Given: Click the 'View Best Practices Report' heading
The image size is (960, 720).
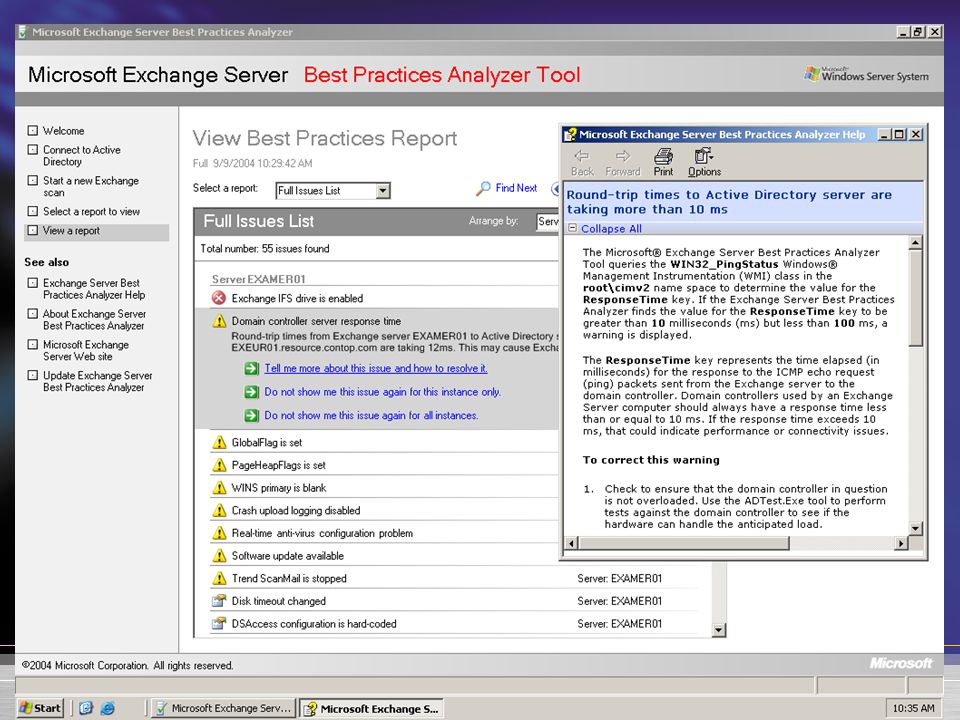Looking at the screenshot, I should pos(324,138).
